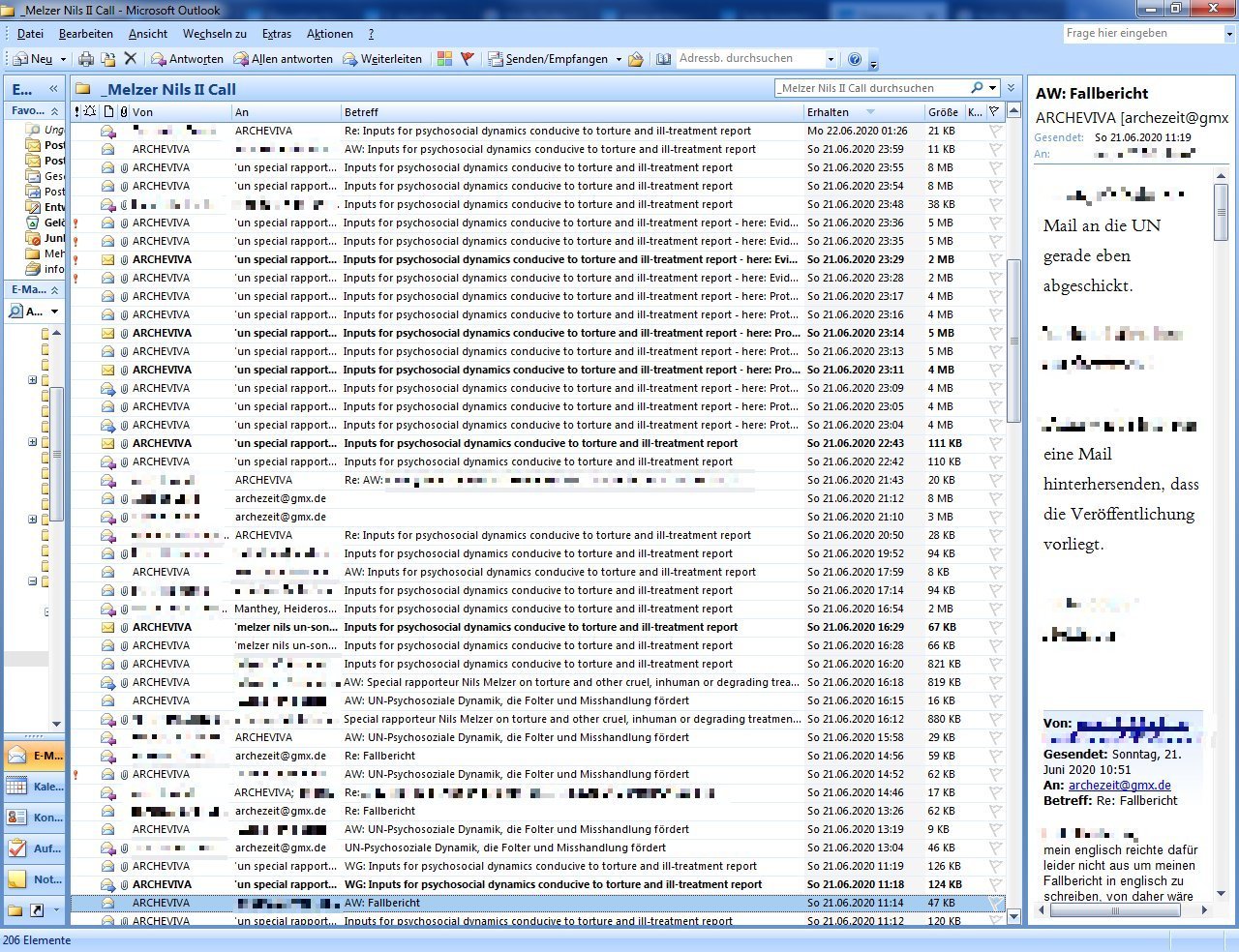This screenshot has width=1239, height=952.
Task: Open the 'Frage hier eingeben' dropdown arrow
Action: coord(1229,34)
